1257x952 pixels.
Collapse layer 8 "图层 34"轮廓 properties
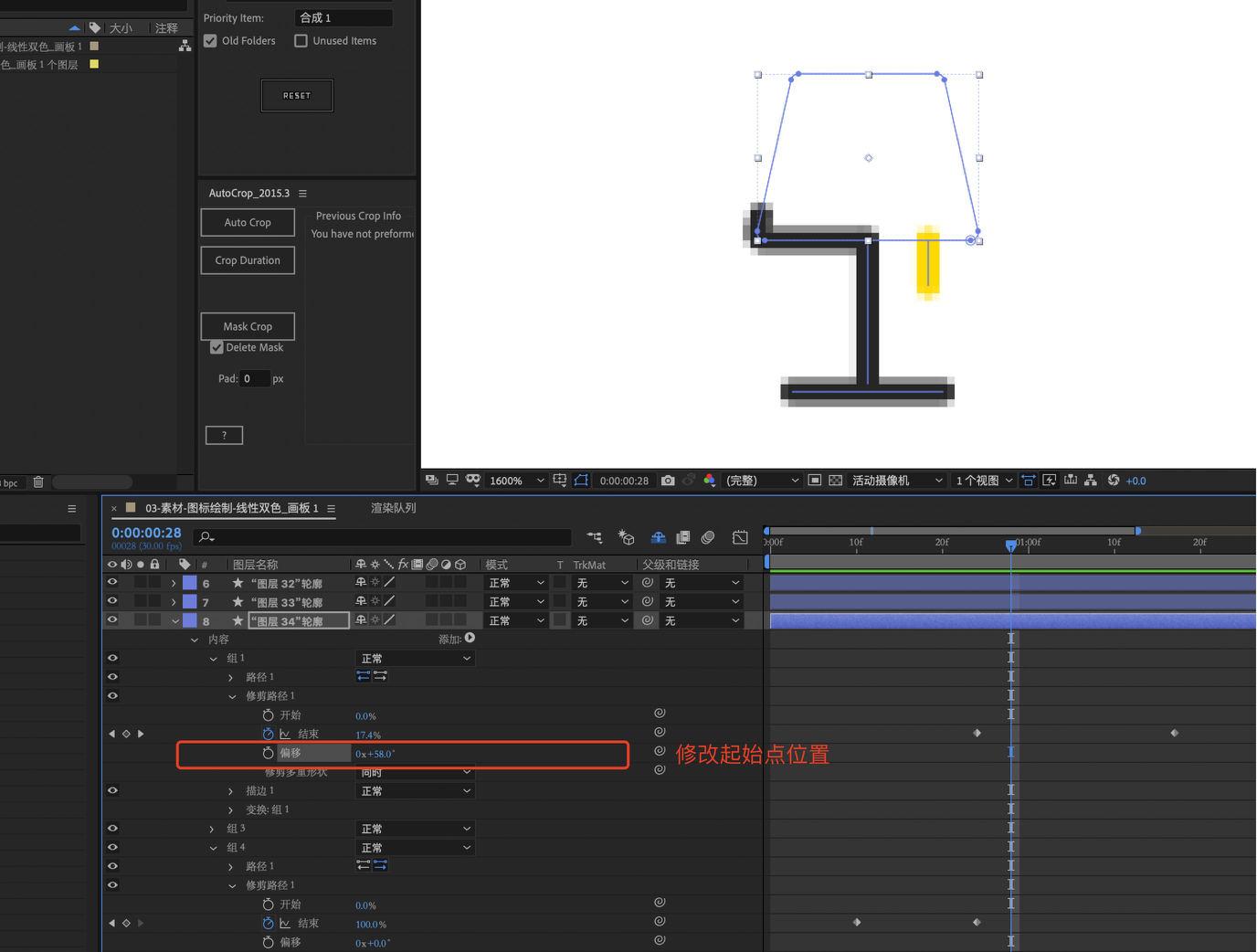click(174, 621)
